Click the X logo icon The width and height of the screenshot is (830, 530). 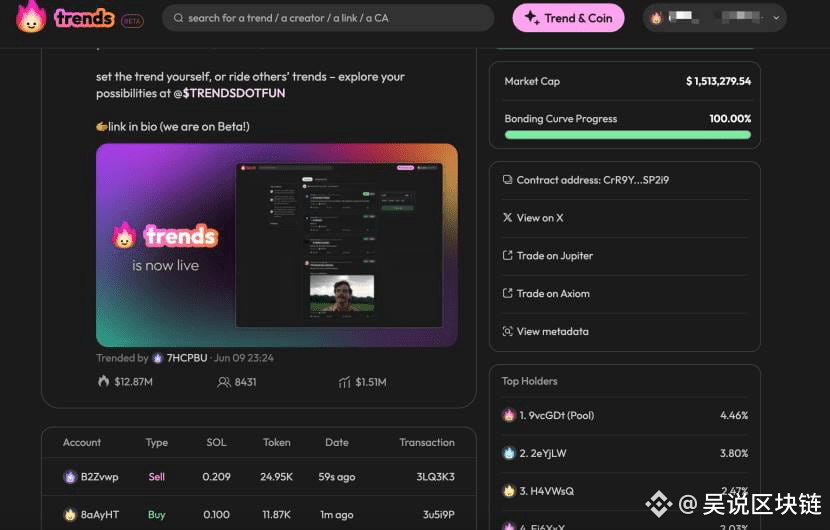click(507, 218)
